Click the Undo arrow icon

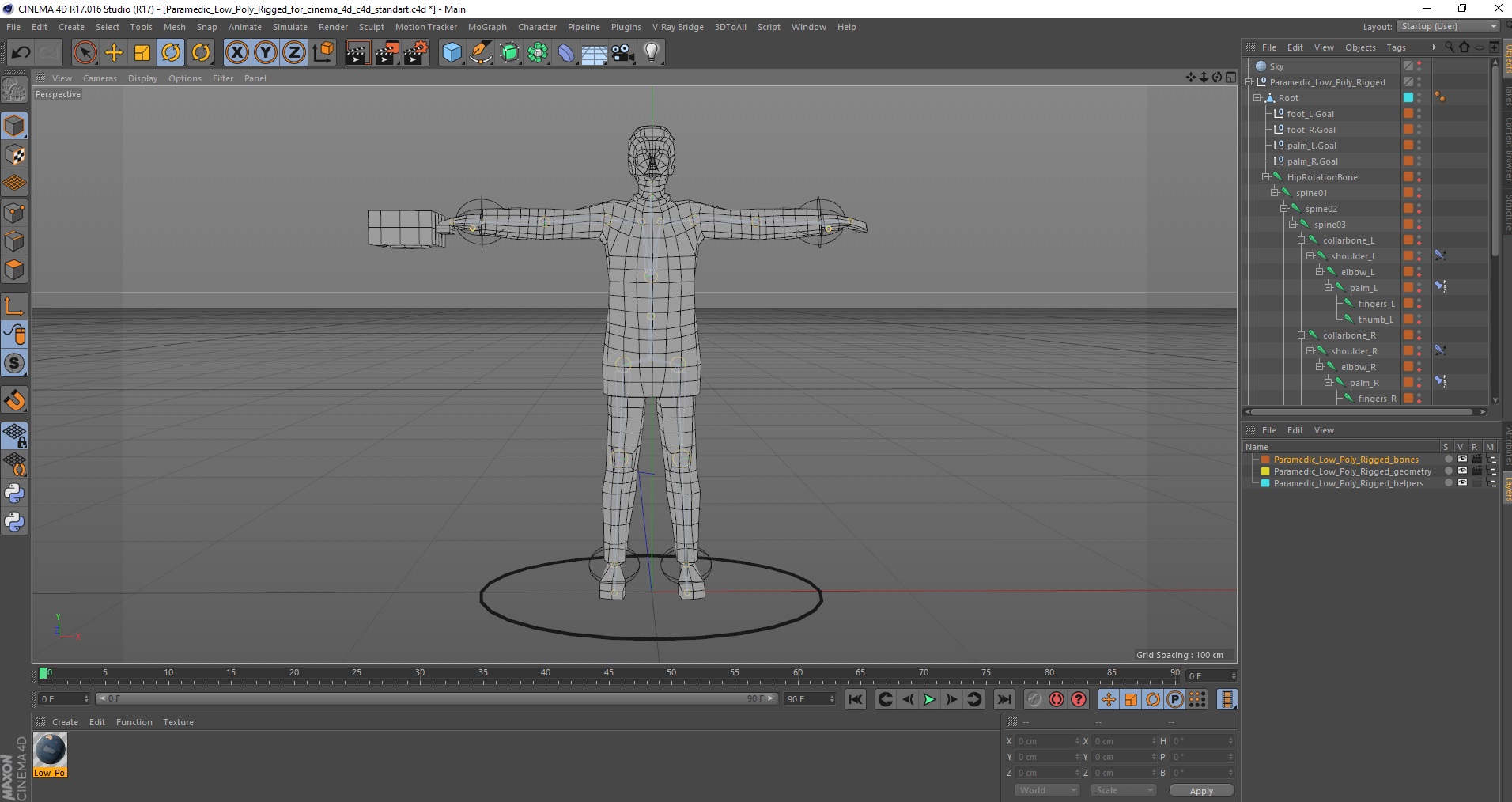click(x=21, y=53)
